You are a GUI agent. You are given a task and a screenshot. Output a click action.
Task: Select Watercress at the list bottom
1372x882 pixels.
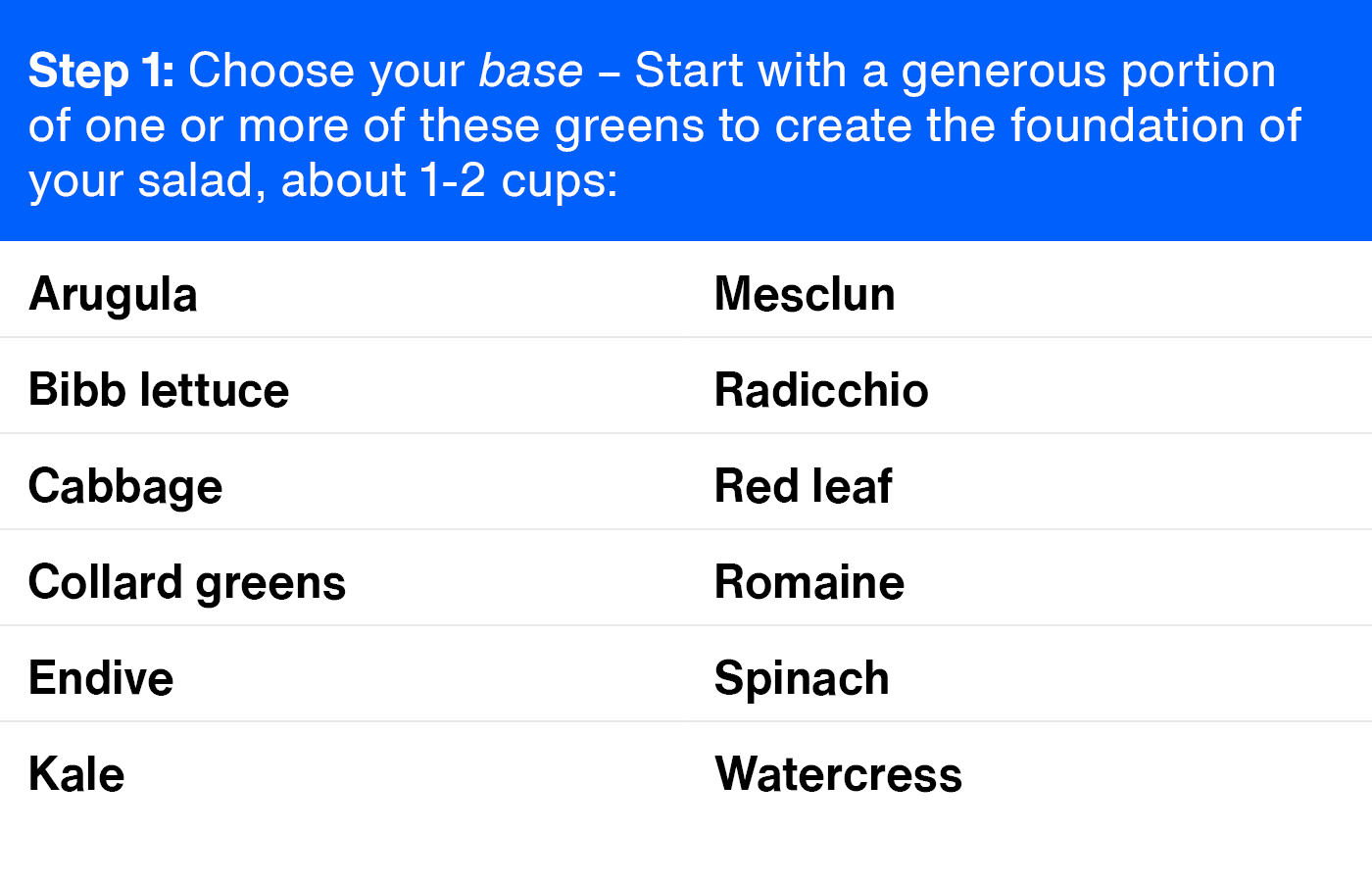[839, 774]
